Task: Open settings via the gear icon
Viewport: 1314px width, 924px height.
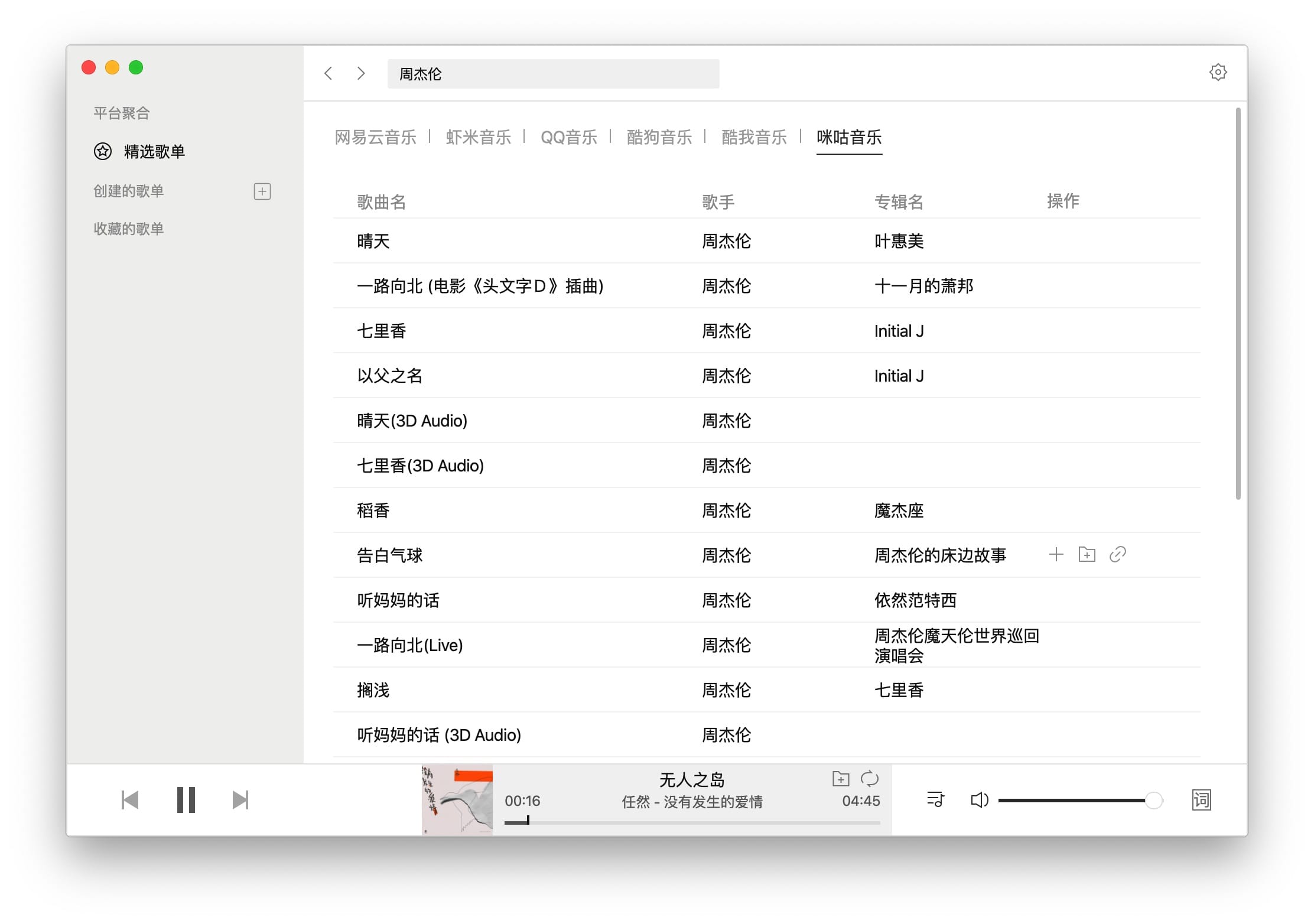Action: point(1218,73)
